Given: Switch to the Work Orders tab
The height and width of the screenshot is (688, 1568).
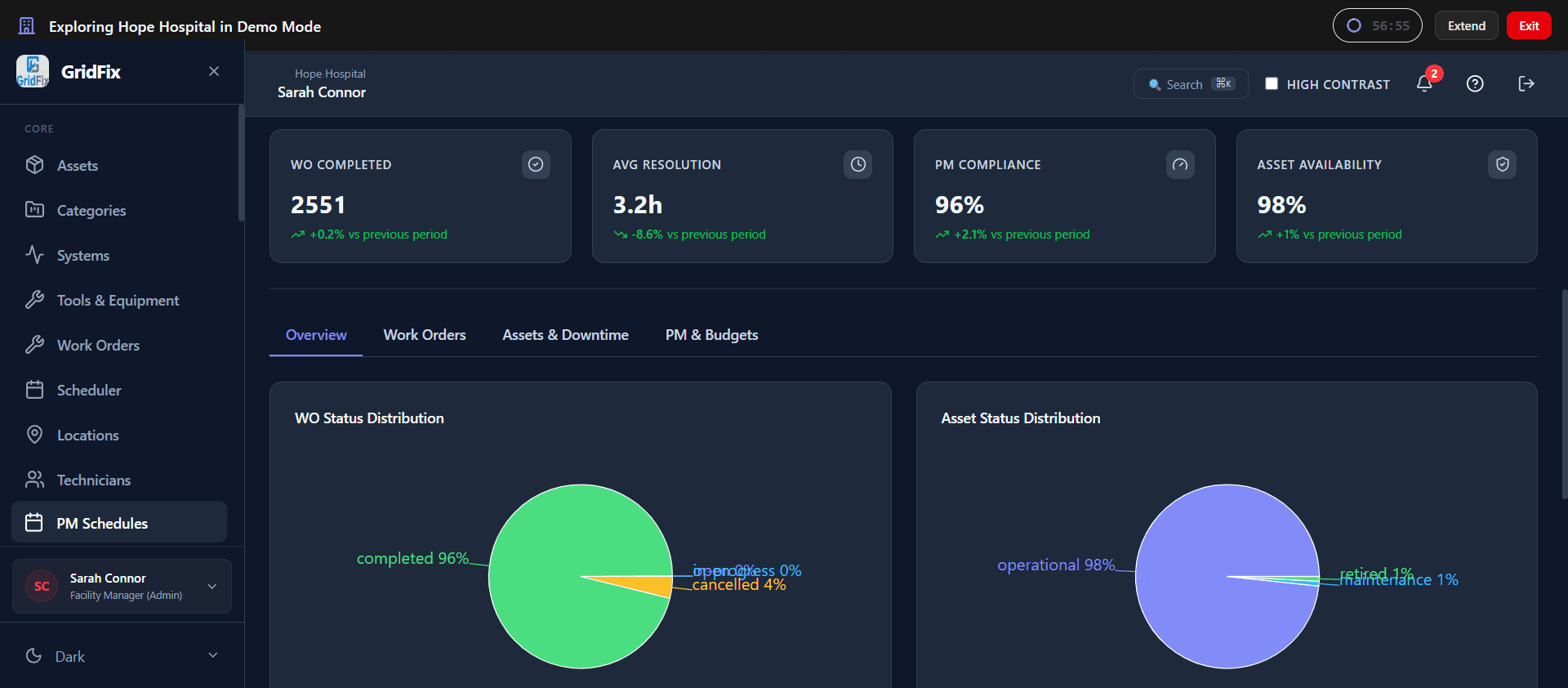Looking at the screenshot, I should pyautogui.click(x=425, y=335).
